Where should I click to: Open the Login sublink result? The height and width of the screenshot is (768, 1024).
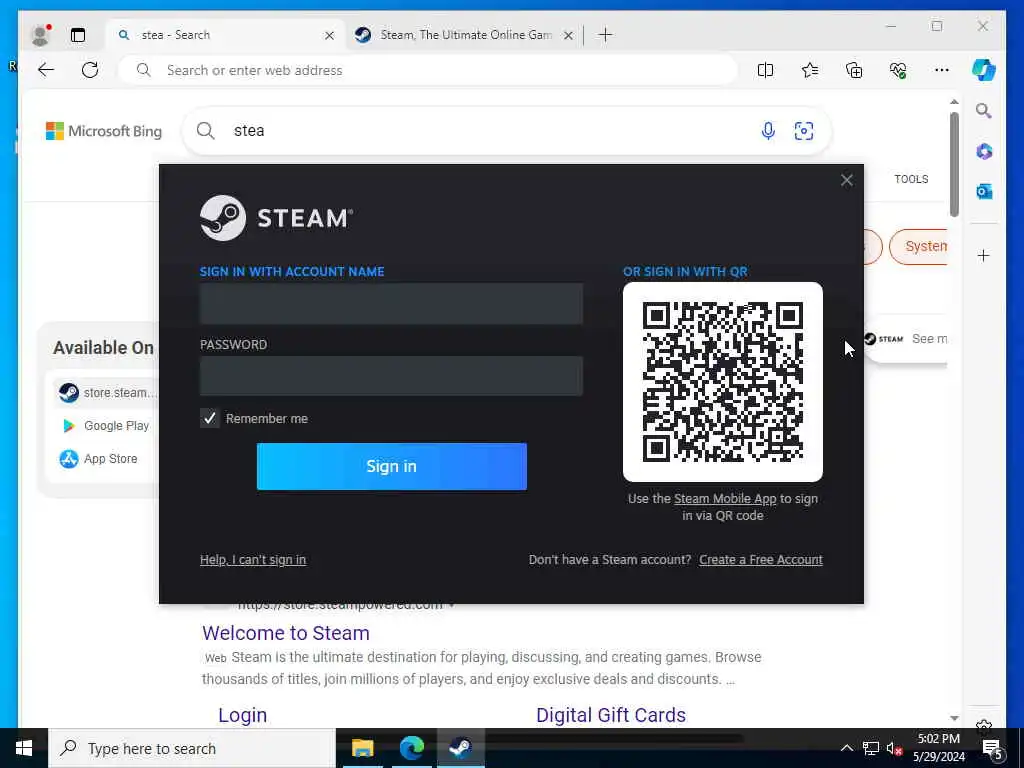[242, 715]
